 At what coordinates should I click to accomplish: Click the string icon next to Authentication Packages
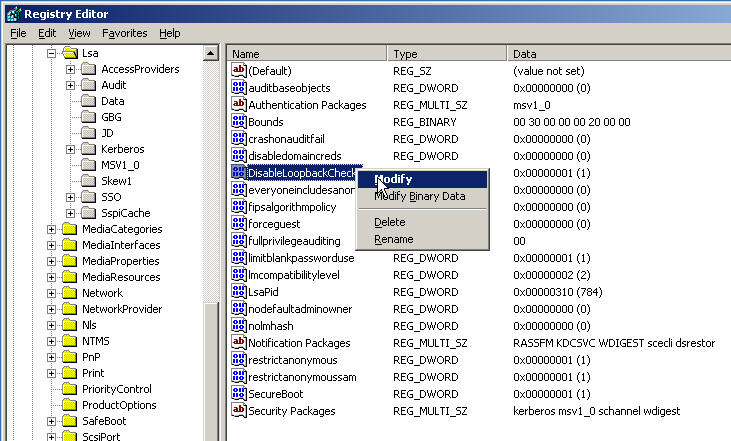tap(239, 105)
